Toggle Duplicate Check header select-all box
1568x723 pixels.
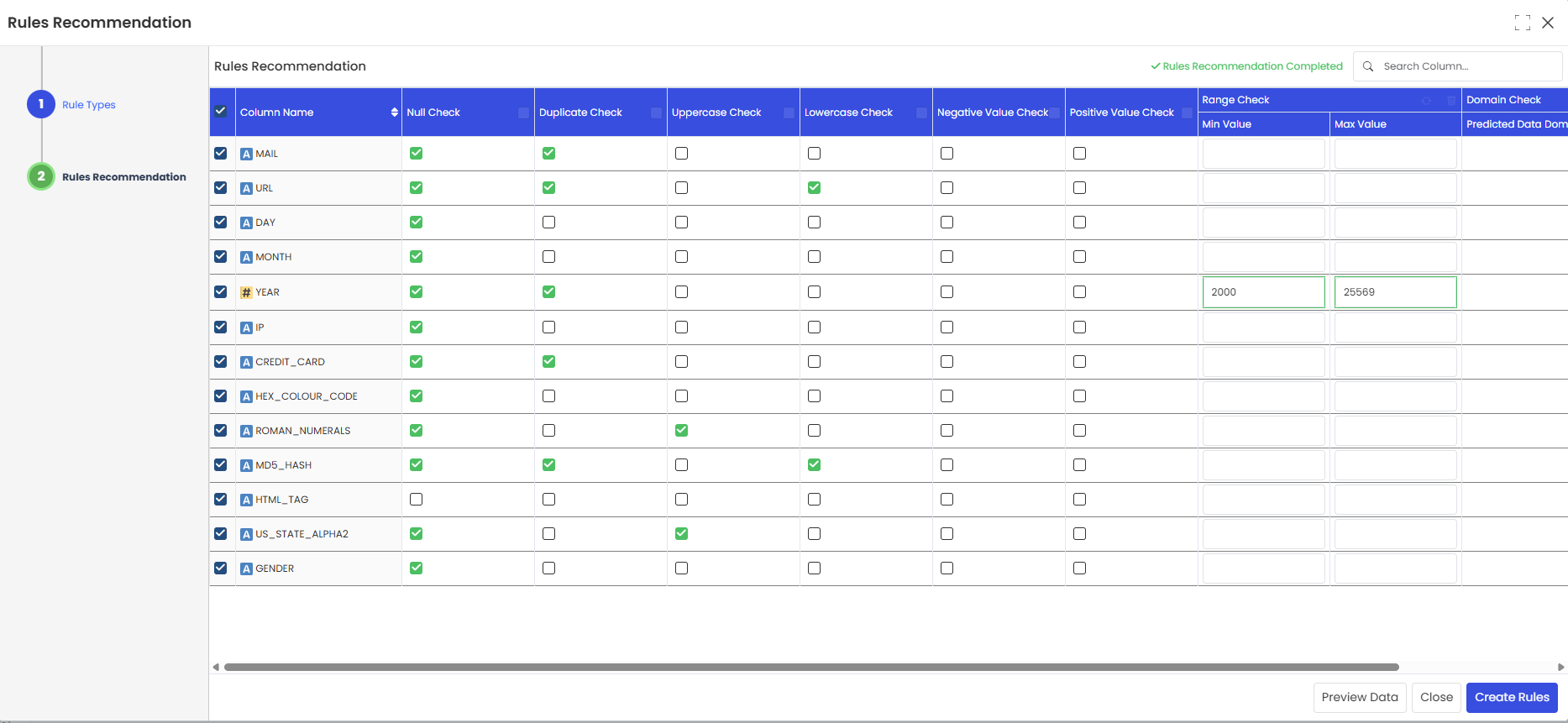[x=657, y=113]
